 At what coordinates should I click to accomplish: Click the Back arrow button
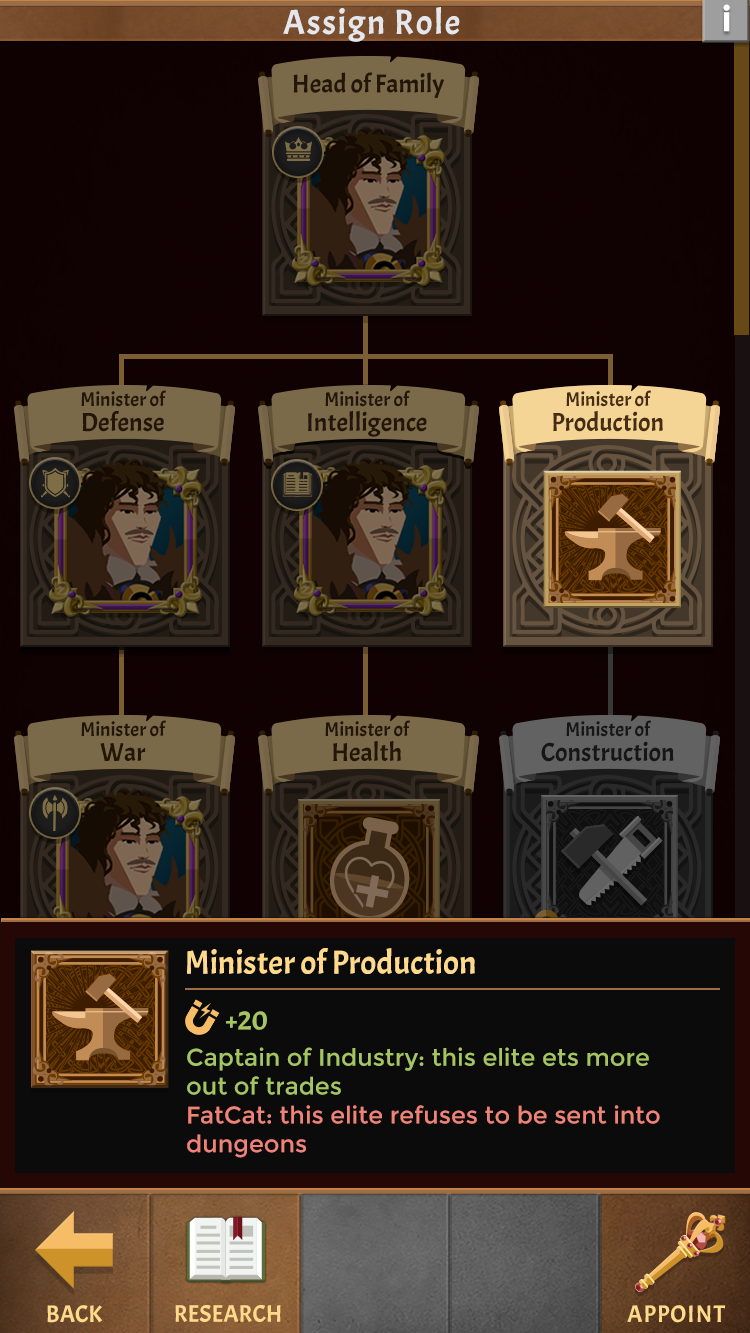(75, 1263)
